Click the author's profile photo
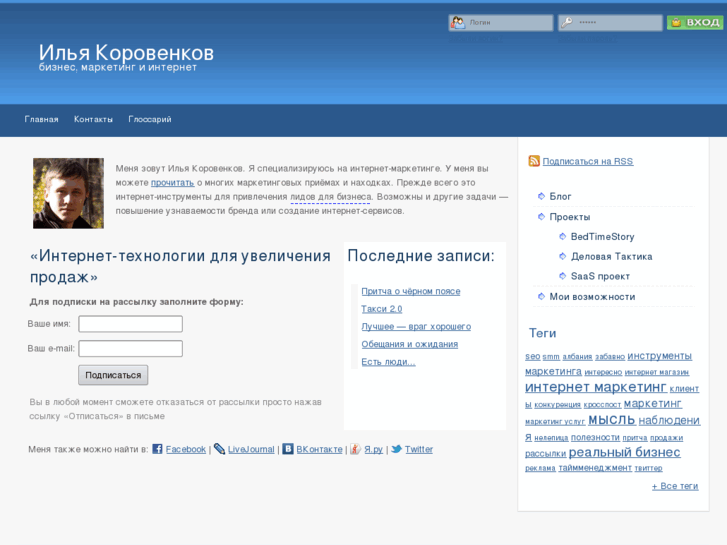The image size is (727, 545). (x=68, y=193)
